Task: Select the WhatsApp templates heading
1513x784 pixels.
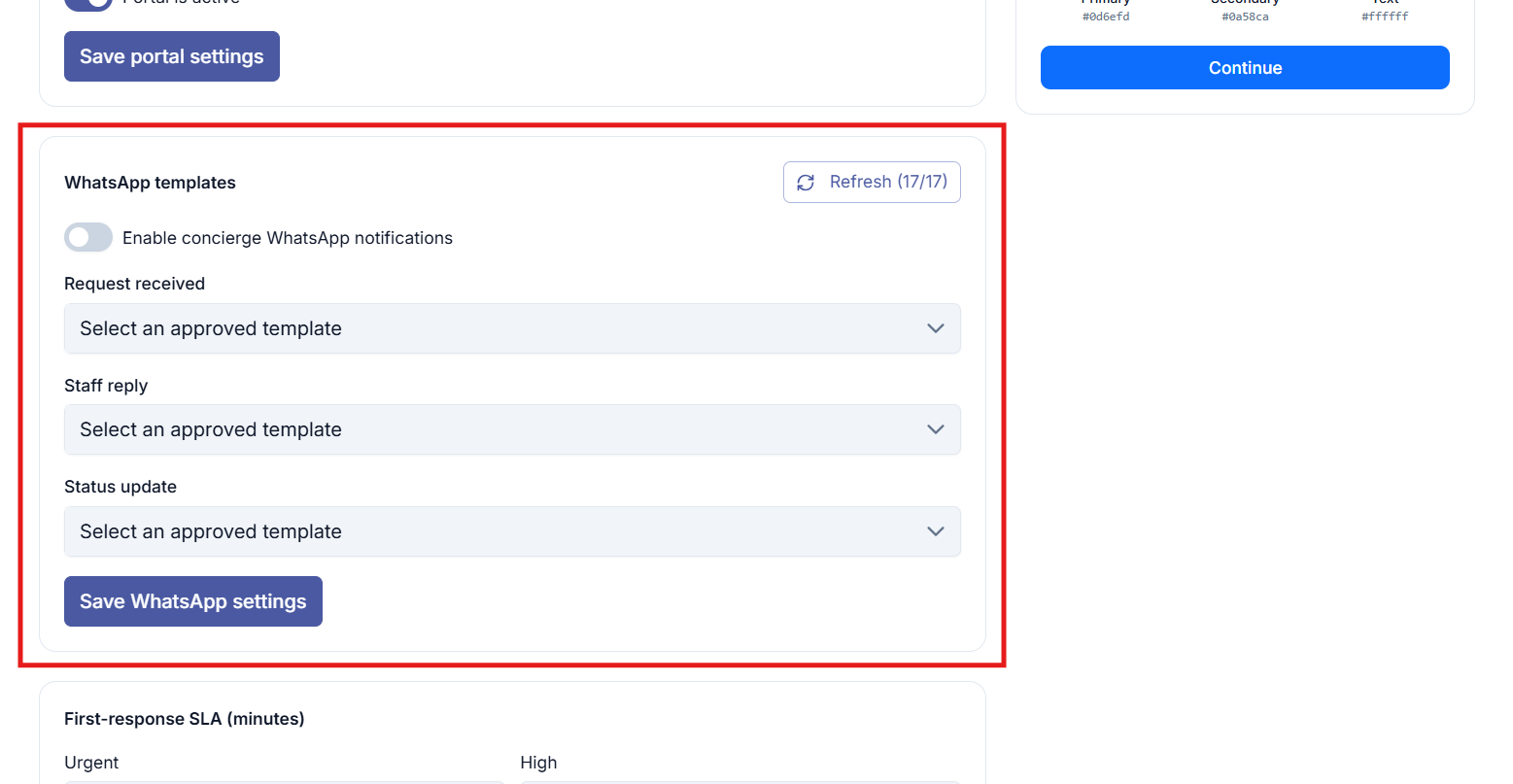Action: point(150,183)
